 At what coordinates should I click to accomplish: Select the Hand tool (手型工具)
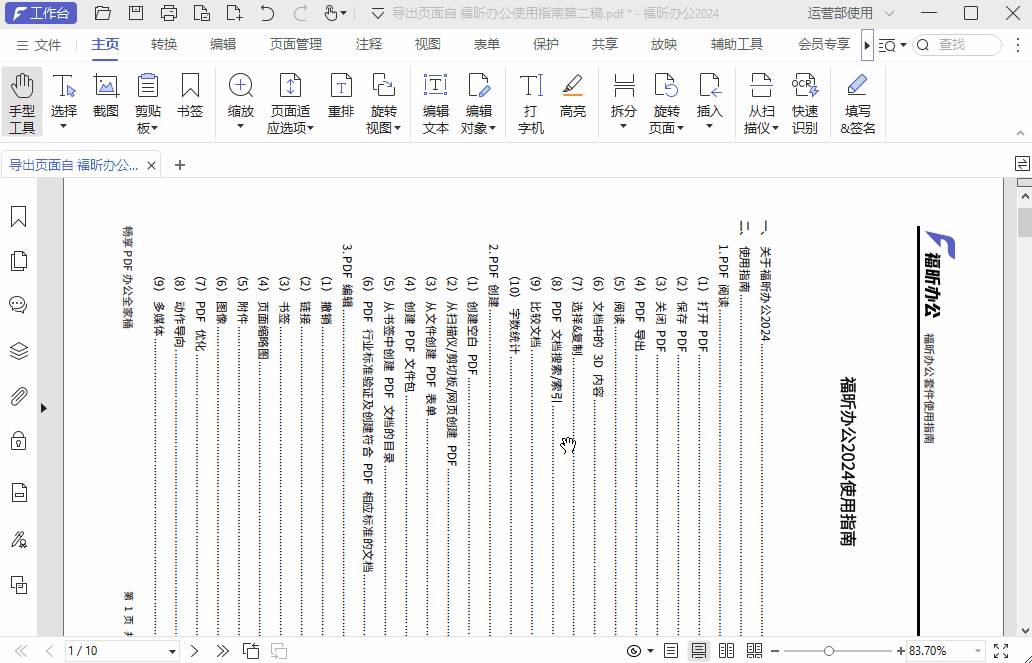coord(22,102)
